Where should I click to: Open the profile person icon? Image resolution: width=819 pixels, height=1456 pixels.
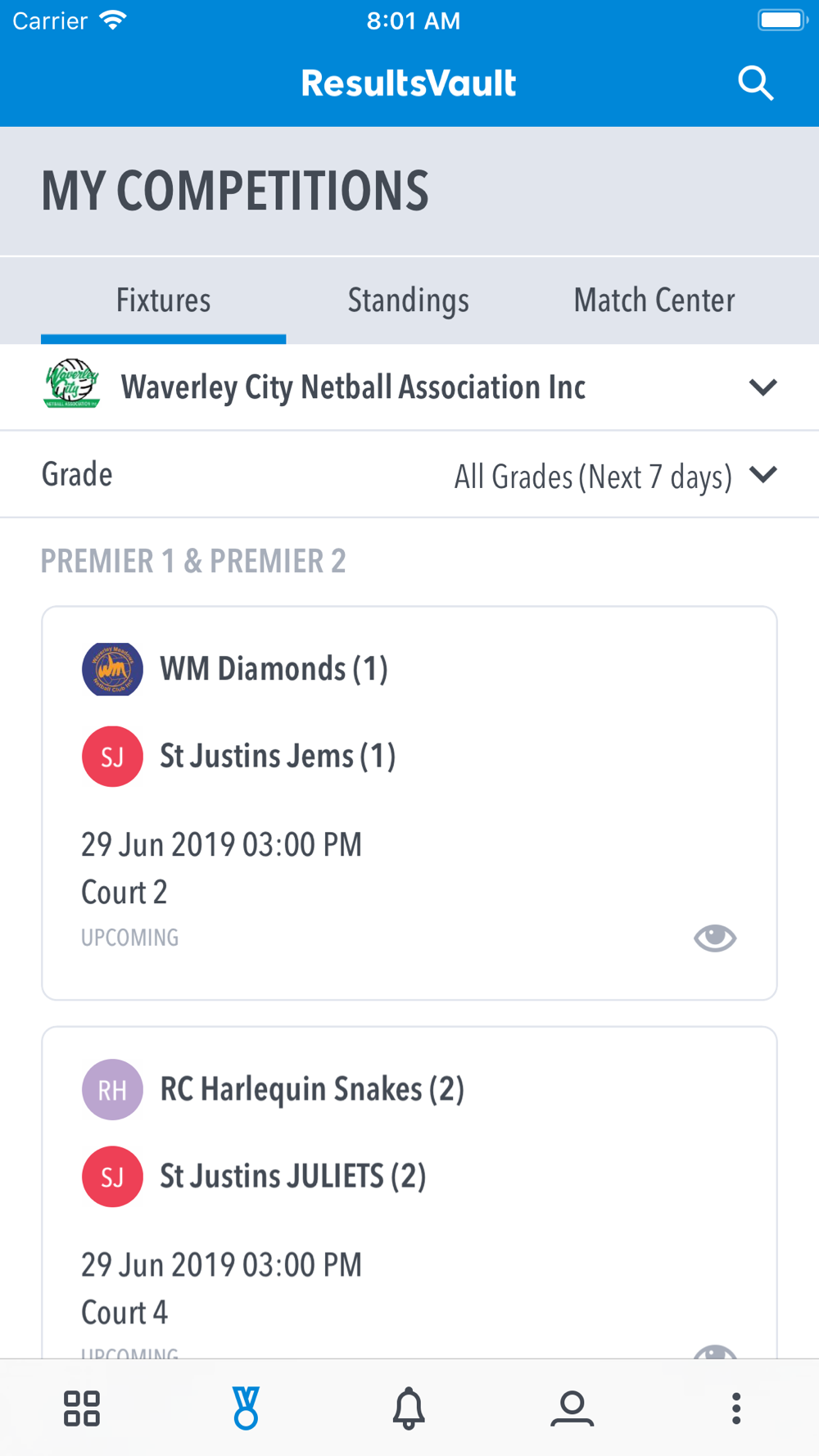pyautogui.click(x=572, y=1409)
